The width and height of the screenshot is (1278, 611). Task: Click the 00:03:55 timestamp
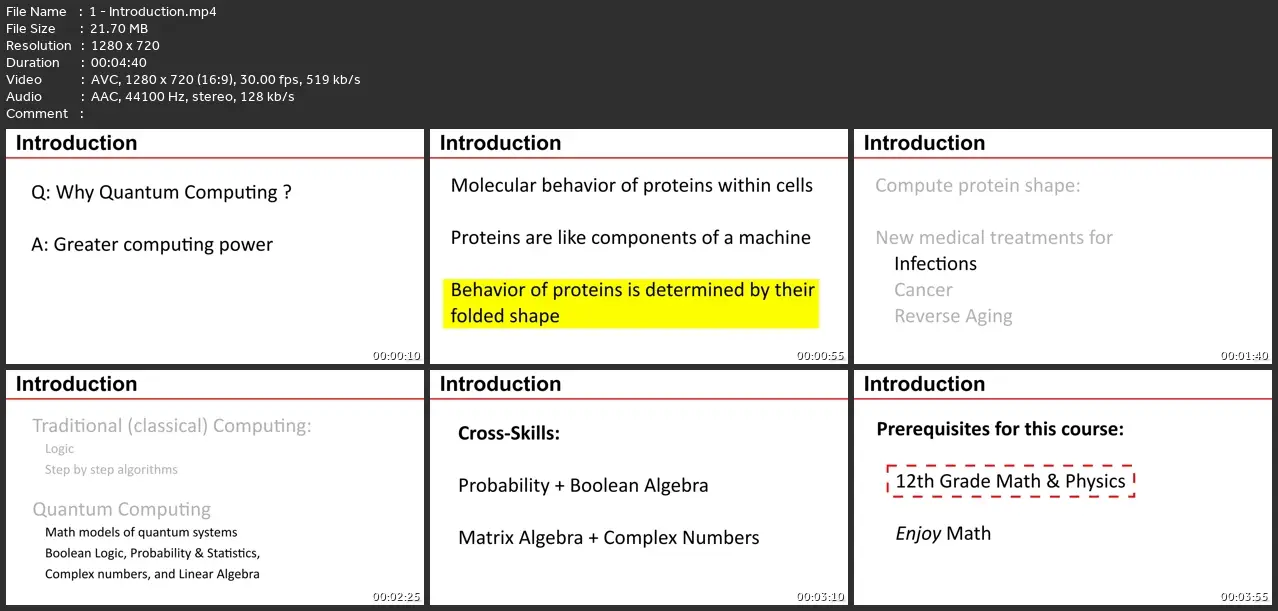coord(1245,597)
